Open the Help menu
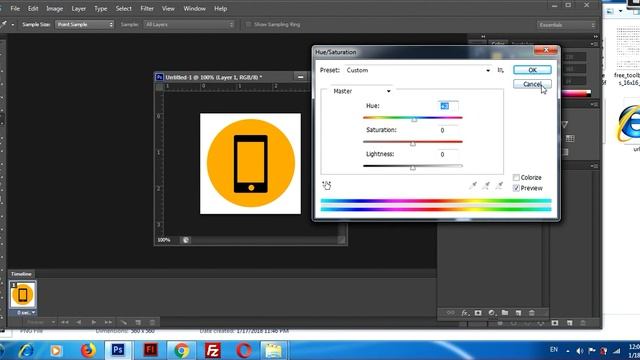This screenshot has width=640, height=360. [220, 9]
